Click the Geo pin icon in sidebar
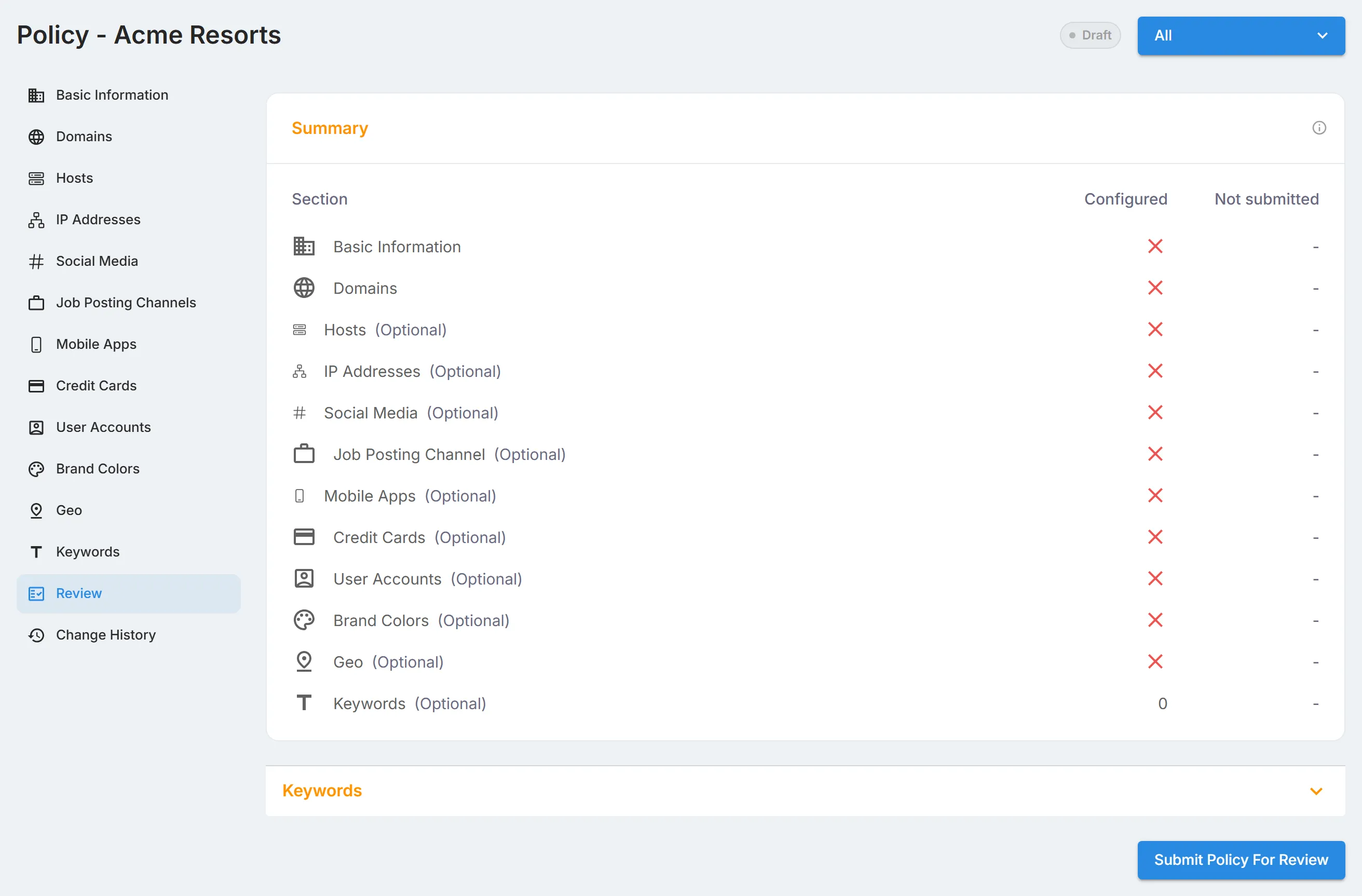Screen dimensions: 1362x896 [36, 510]
